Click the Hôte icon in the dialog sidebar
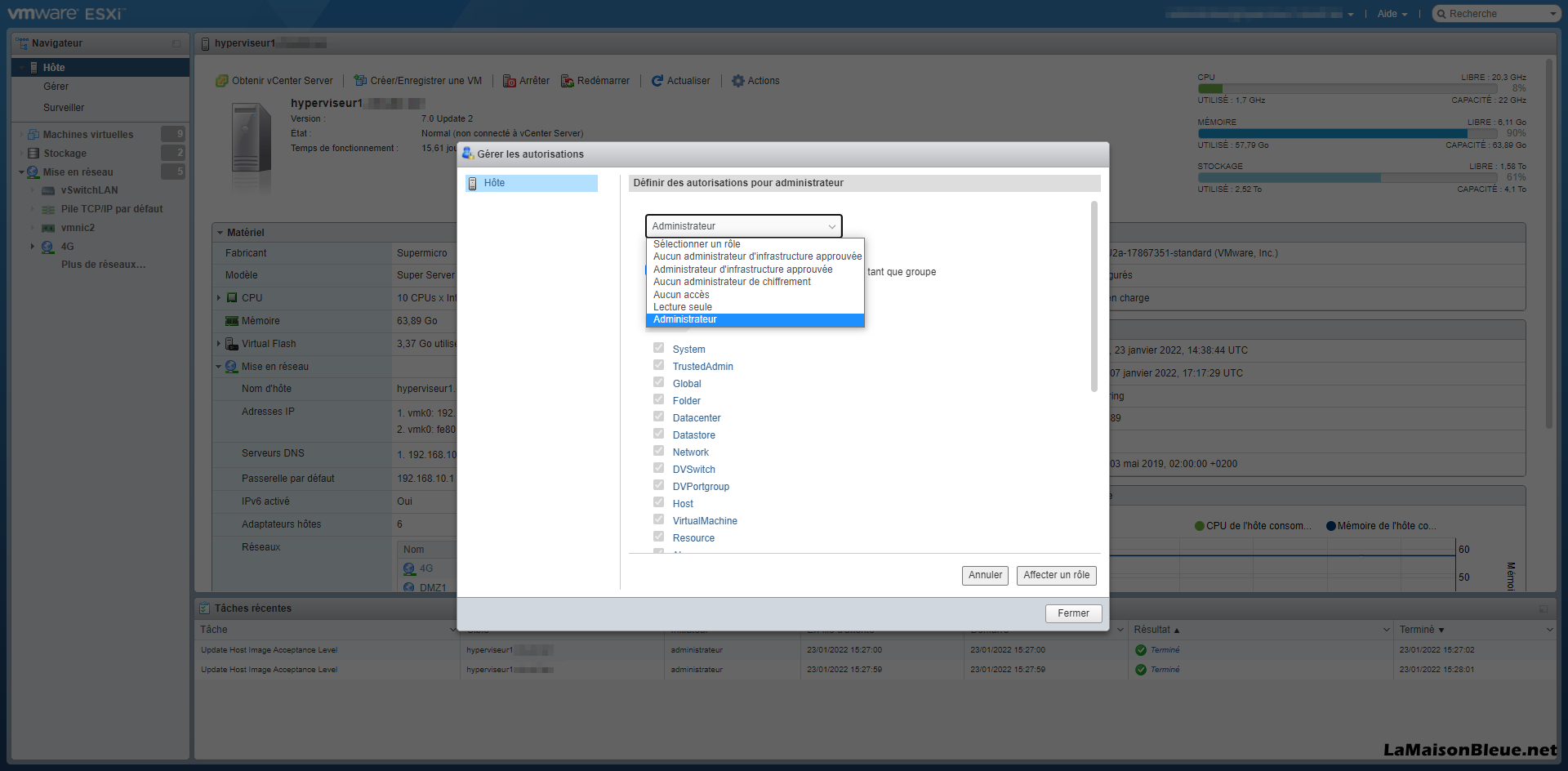Screen dimensions: 1568x771 (x=472, y=184)
